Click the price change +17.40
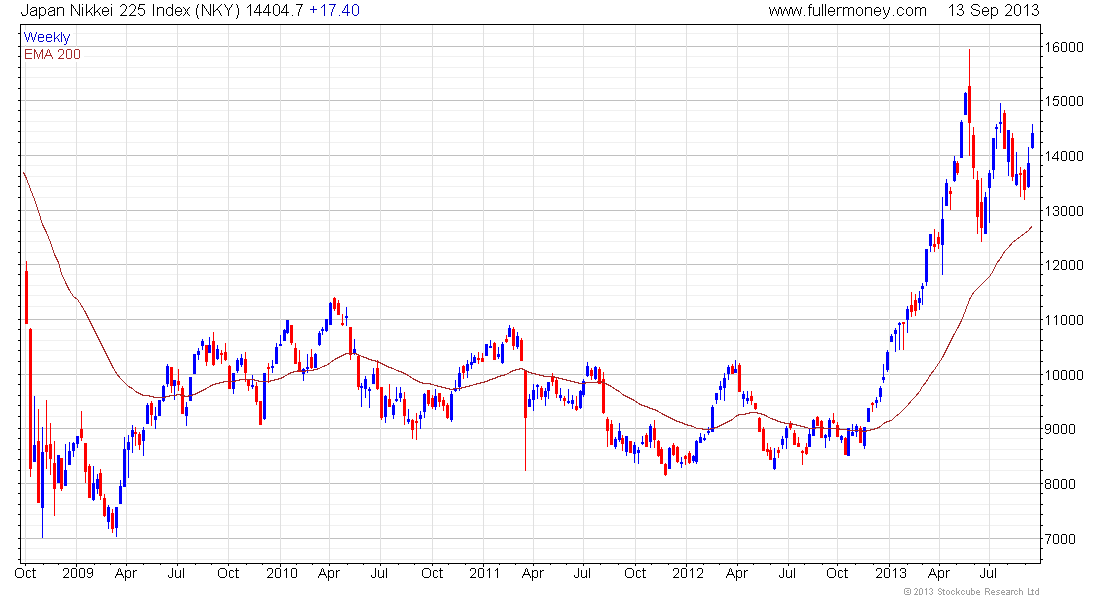Viewport: 1100px width, 600px height. 335,11
